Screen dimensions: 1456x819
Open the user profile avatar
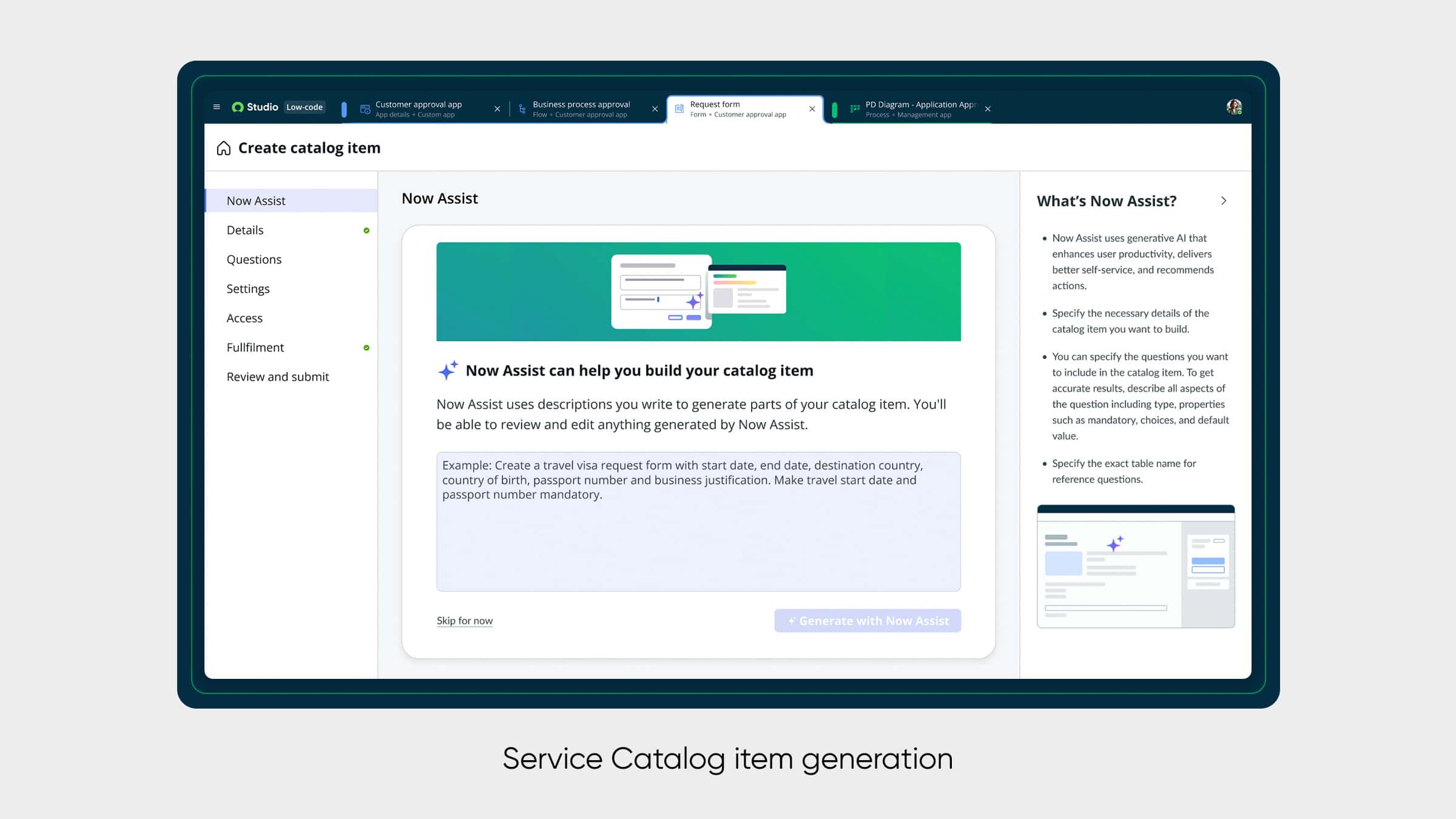point(1234,107)
